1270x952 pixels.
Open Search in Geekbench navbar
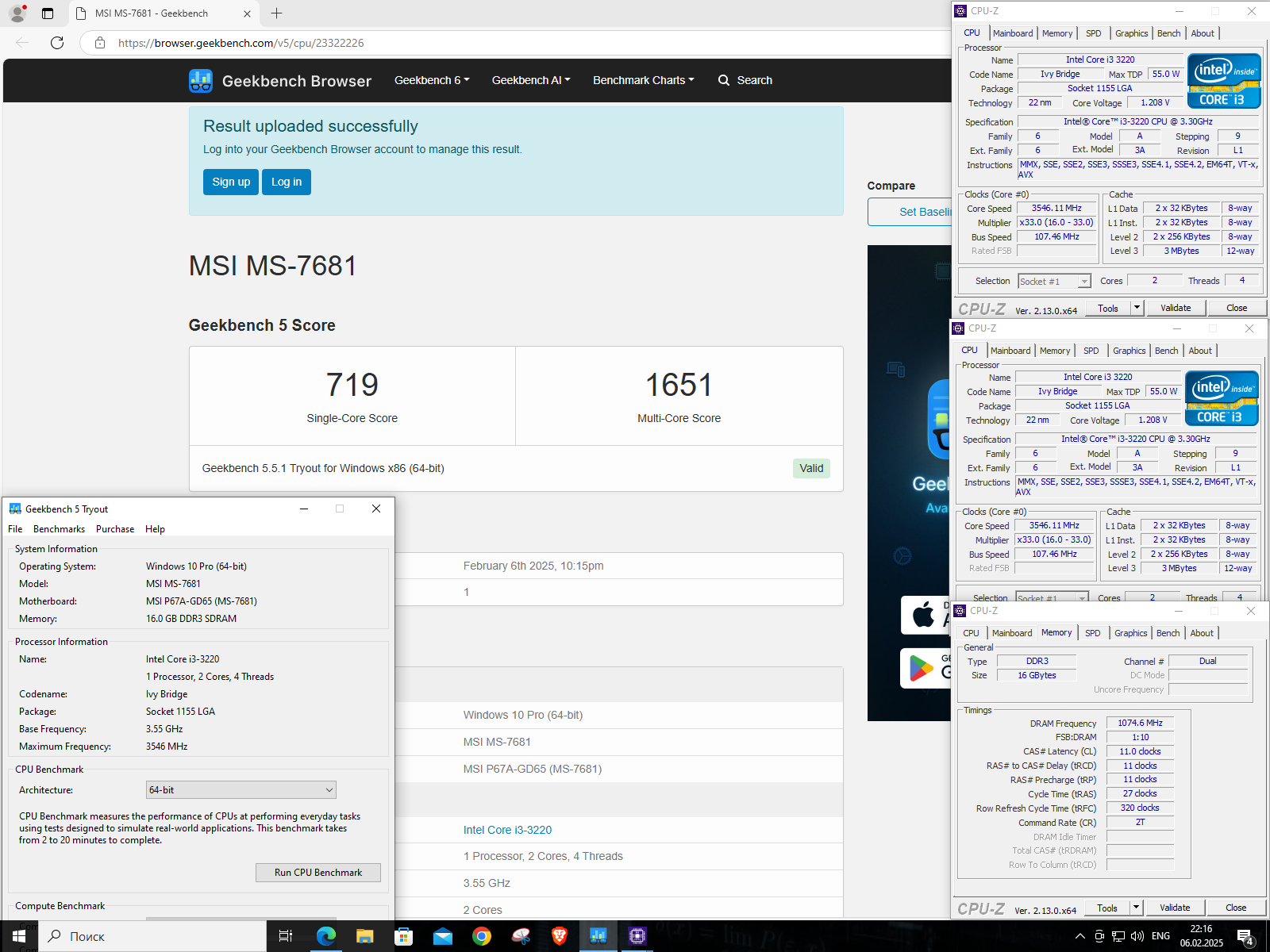point(745,80)
